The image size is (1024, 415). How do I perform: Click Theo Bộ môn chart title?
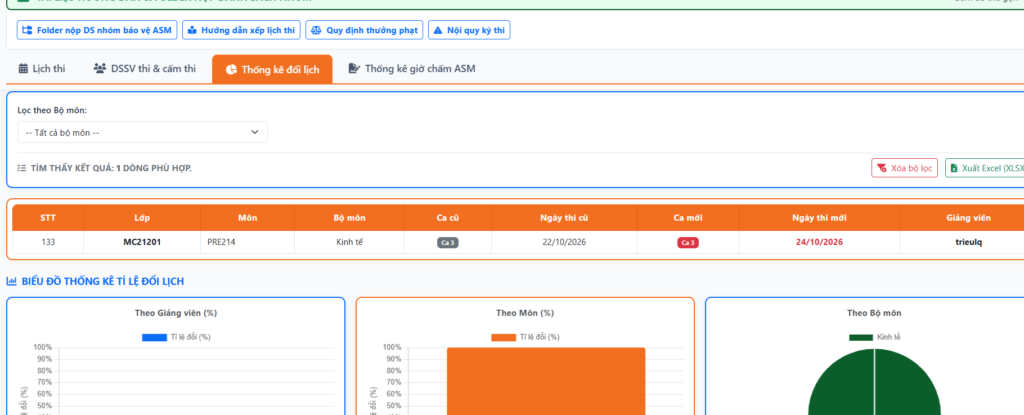pos(874,313)
